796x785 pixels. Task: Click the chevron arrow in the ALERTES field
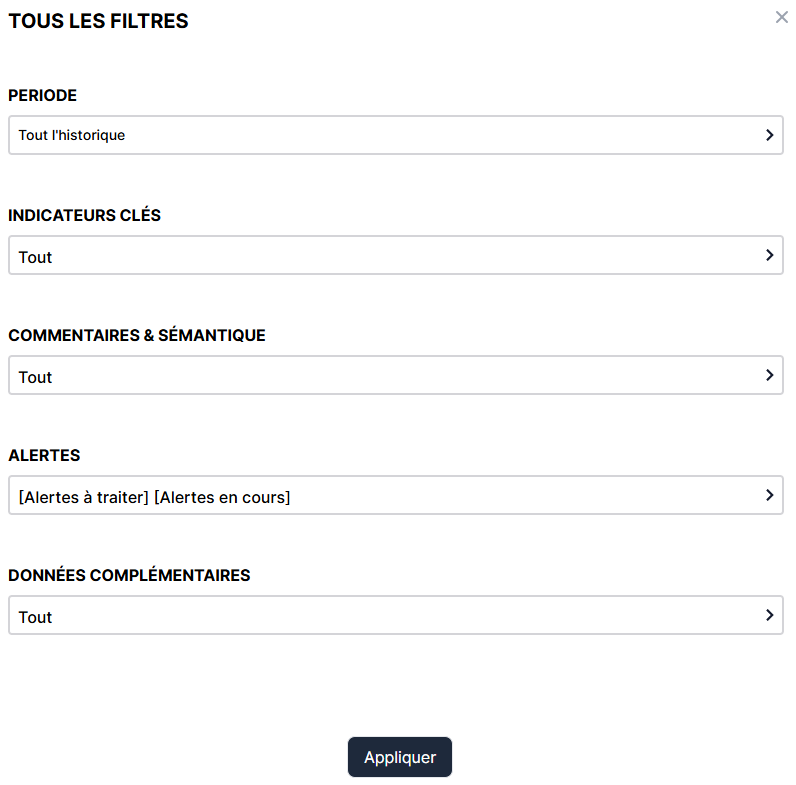pyautogui.click(x=769, y=495)
